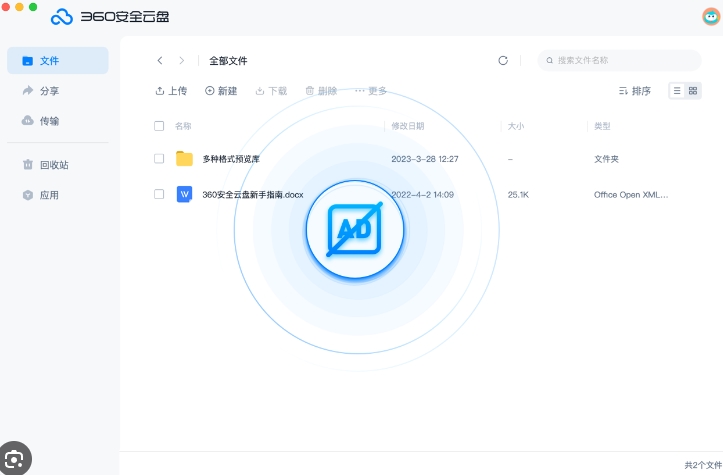Click the ad-block AD icon in center

click(355, 229)
